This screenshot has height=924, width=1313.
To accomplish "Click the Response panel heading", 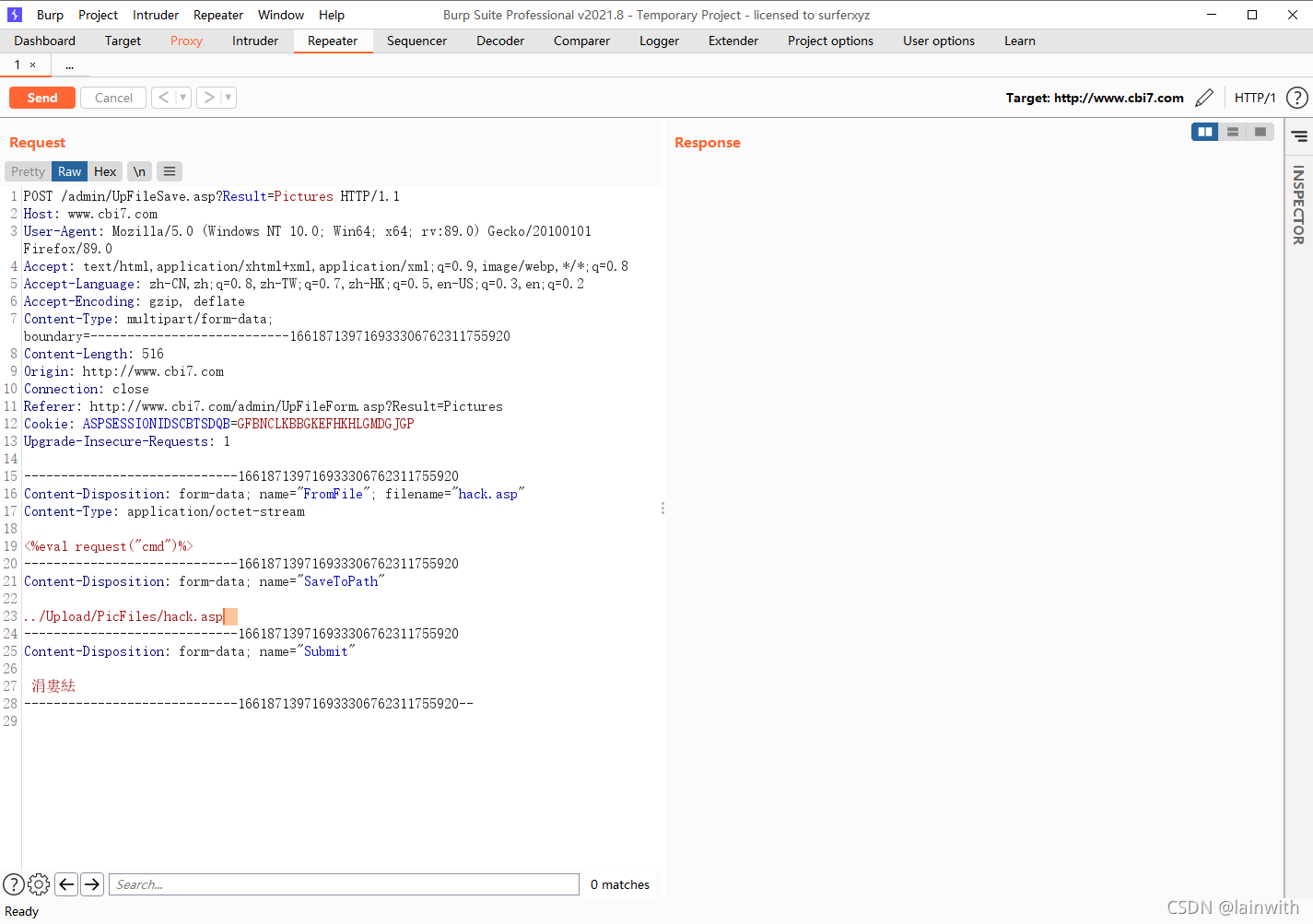I will (x=708, y=143).
